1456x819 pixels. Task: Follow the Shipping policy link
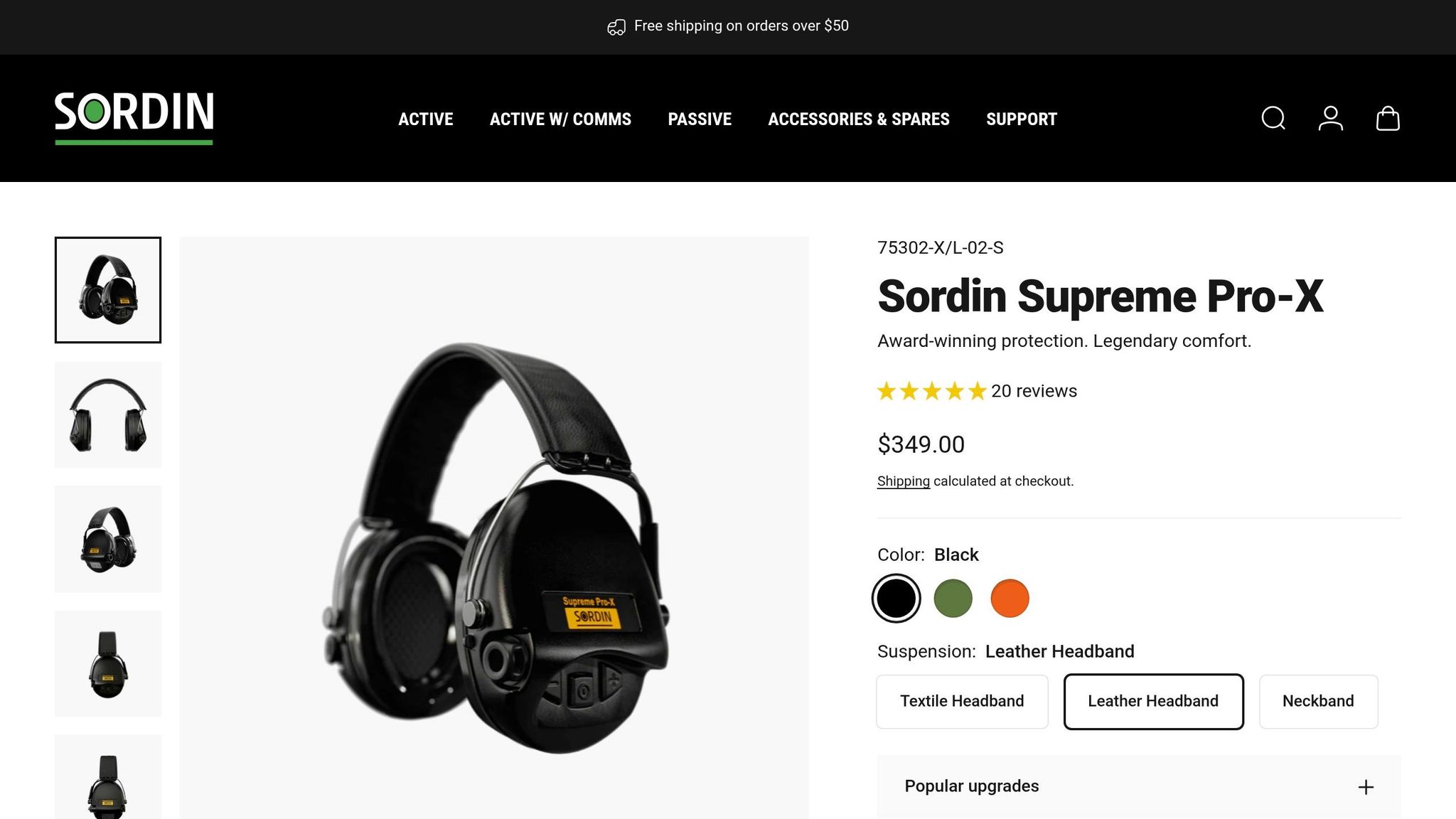pyautogui.click(x=903, y=481)
